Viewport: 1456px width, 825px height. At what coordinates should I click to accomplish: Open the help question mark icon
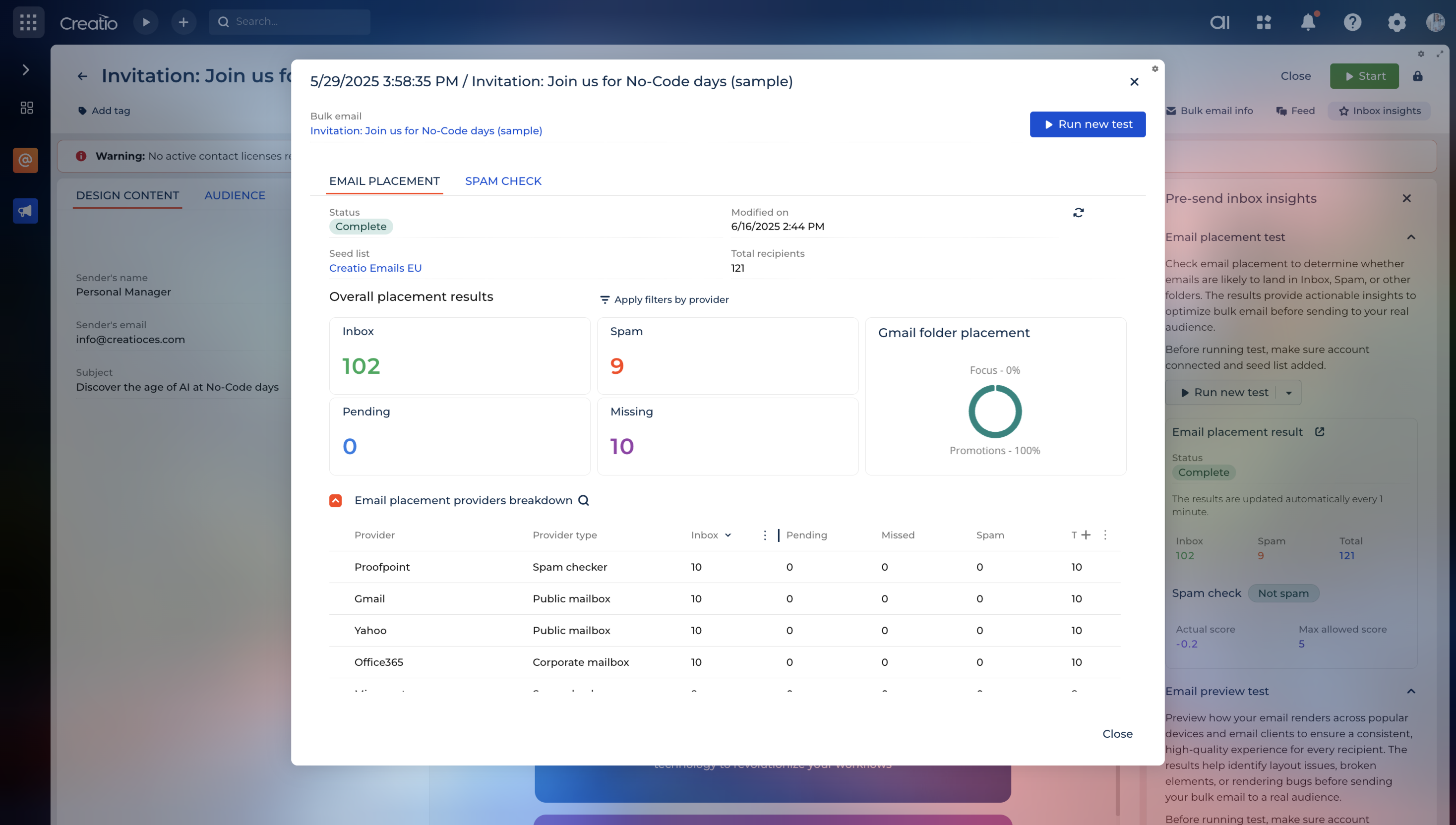pyautogui.click(x=1352, y=22)
